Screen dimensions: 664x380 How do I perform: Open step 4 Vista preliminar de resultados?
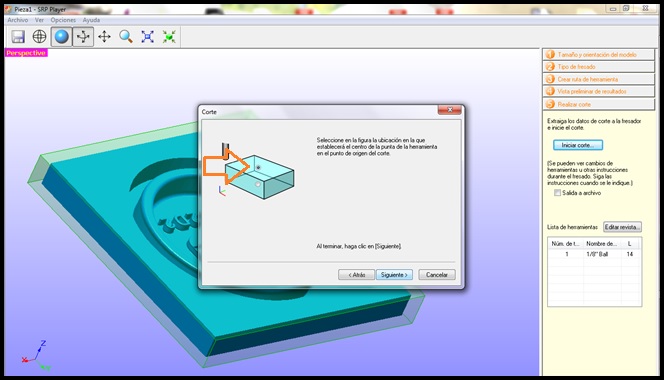click(x=599, y=92)
